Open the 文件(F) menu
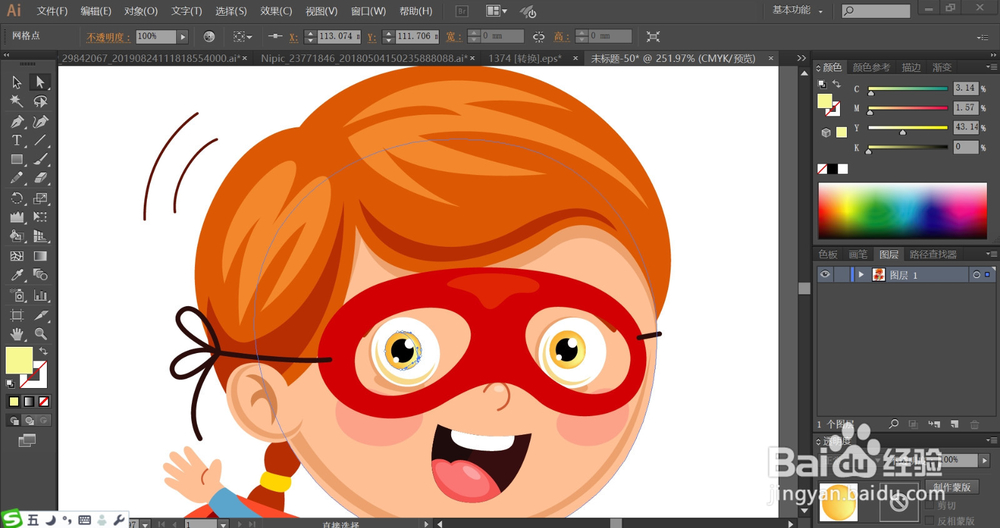Viewport: 1000px width, 528px height. [52, 11]
